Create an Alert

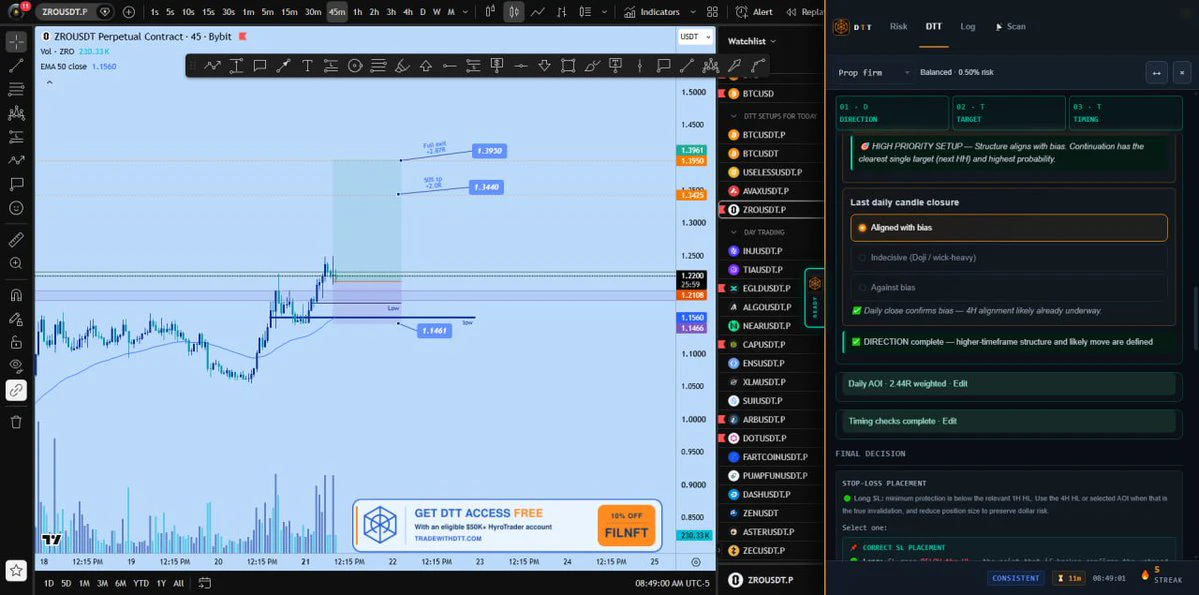coord(755,12)
